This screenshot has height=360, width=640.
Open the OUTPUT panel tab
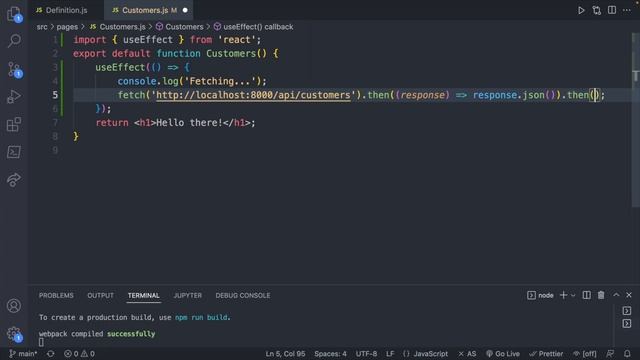[x=100, y=295]
